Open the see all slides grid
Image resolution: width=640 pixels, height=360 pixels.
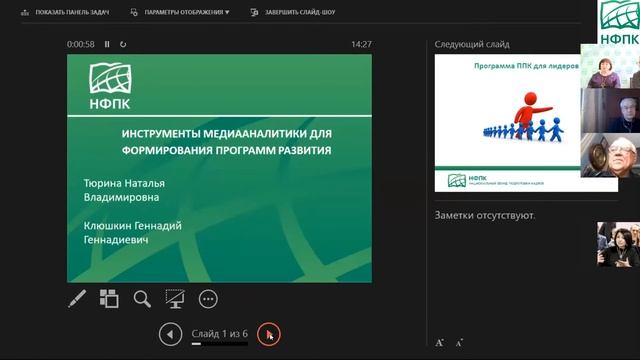tap(109, 299)
